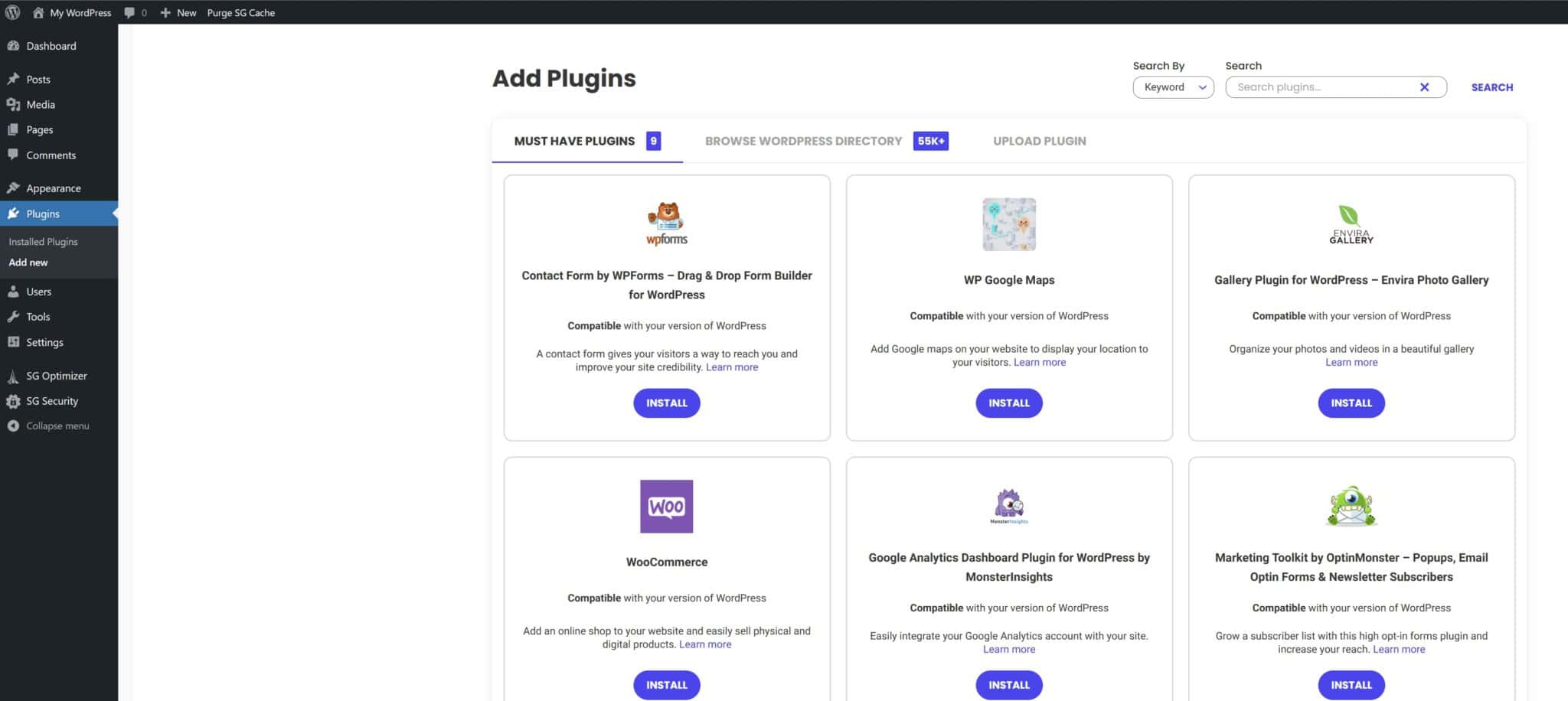Click into the Search plugins field
1568x701 pixels.
[1322, 87]
